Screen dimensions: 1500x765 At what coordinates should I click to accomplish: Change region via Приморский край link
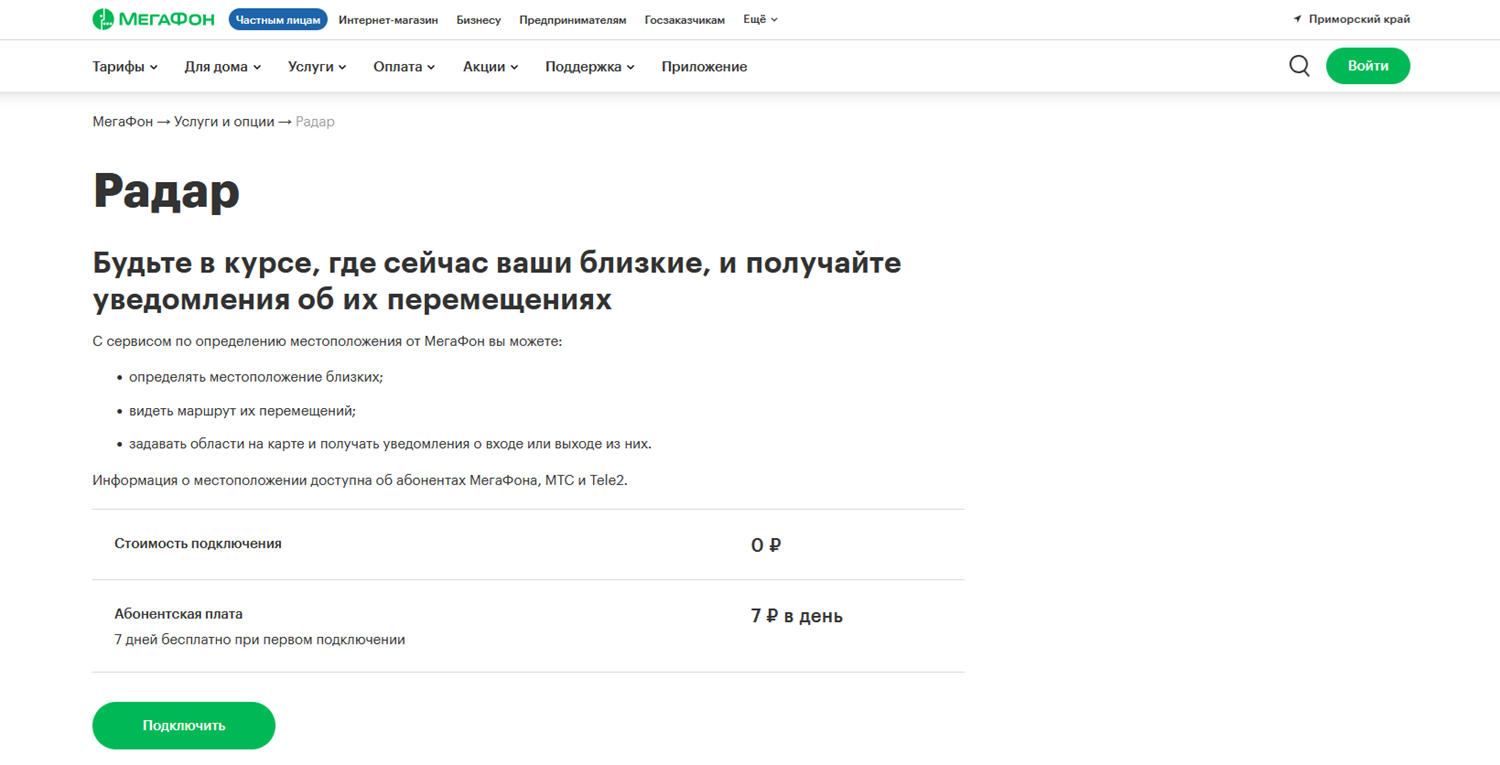point(1359,19)
